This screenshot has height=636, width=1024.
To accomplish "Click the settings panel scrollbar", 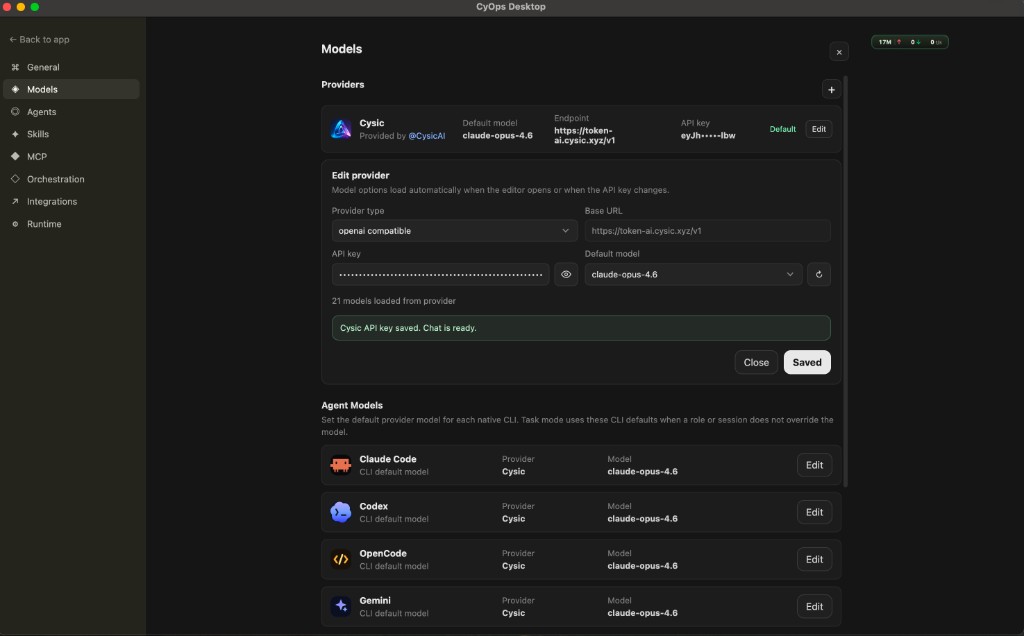I will (x=846, y=282).
